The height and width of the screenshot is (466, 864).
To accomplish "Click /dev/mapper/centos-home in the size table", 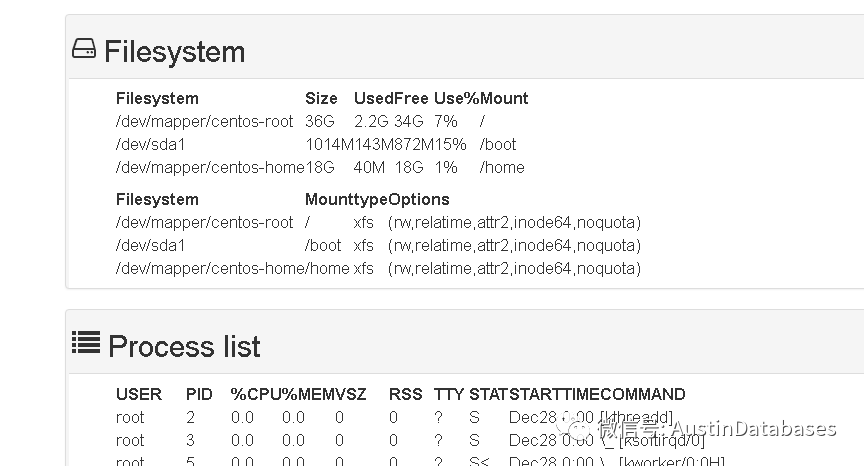I will click(210, 167).
